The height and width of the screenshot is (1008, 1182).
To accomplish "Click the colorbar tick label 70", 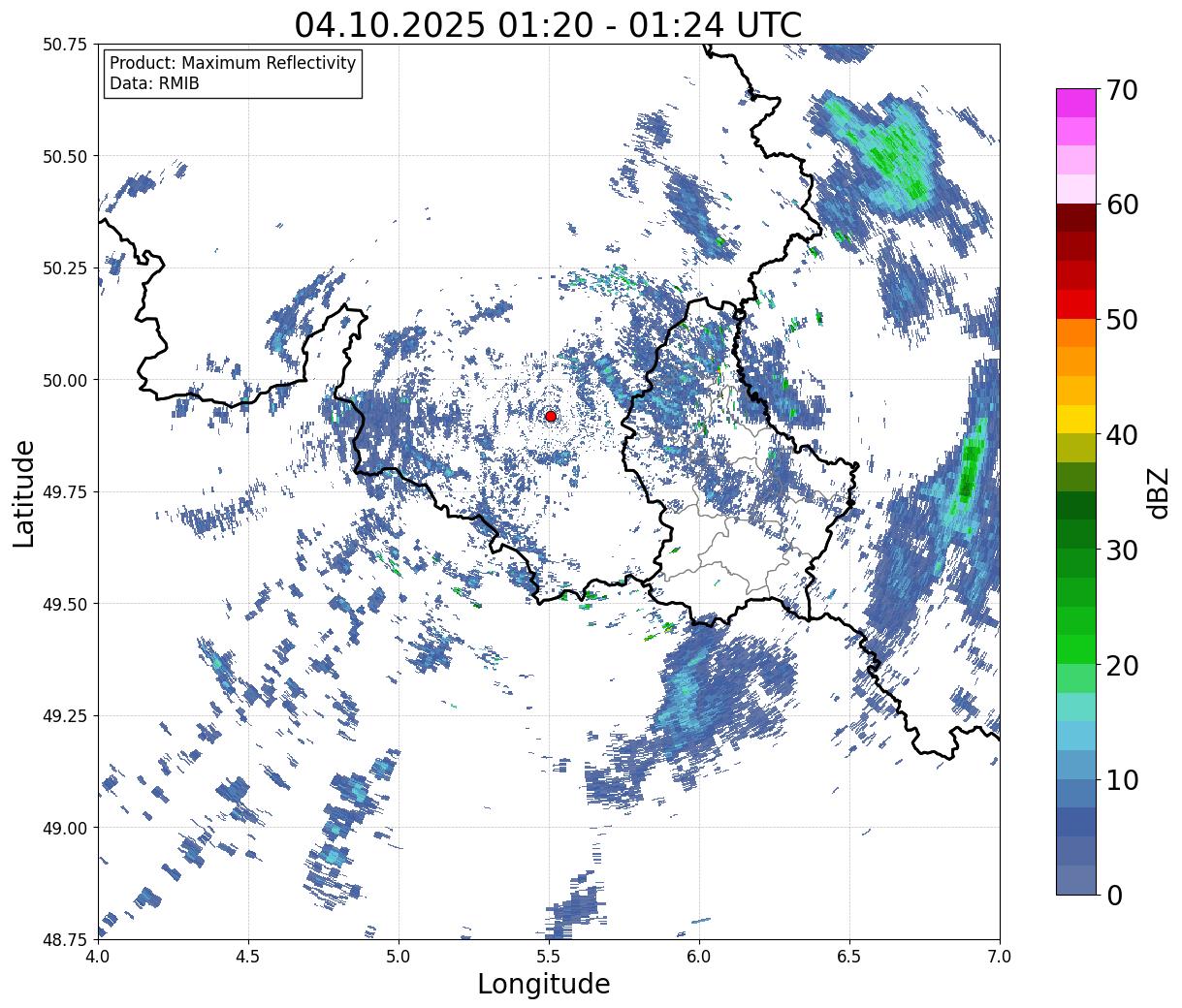I will coord(1121,89).
